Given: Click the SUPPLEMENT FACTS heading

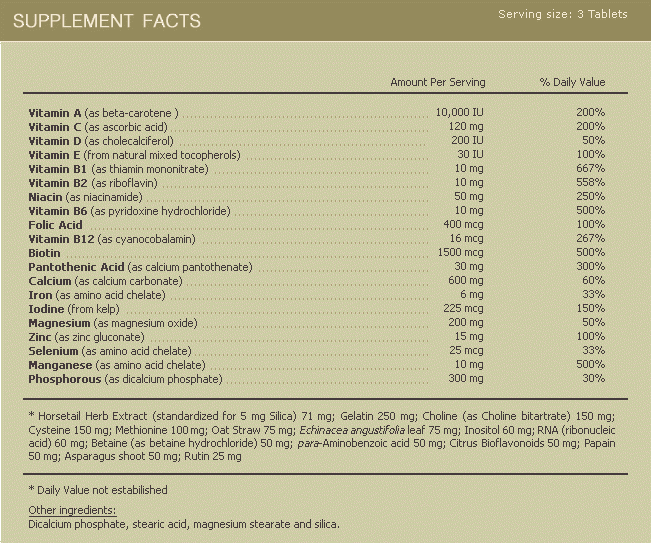Looking at the screenshot, I should click(x=107, y=21).
